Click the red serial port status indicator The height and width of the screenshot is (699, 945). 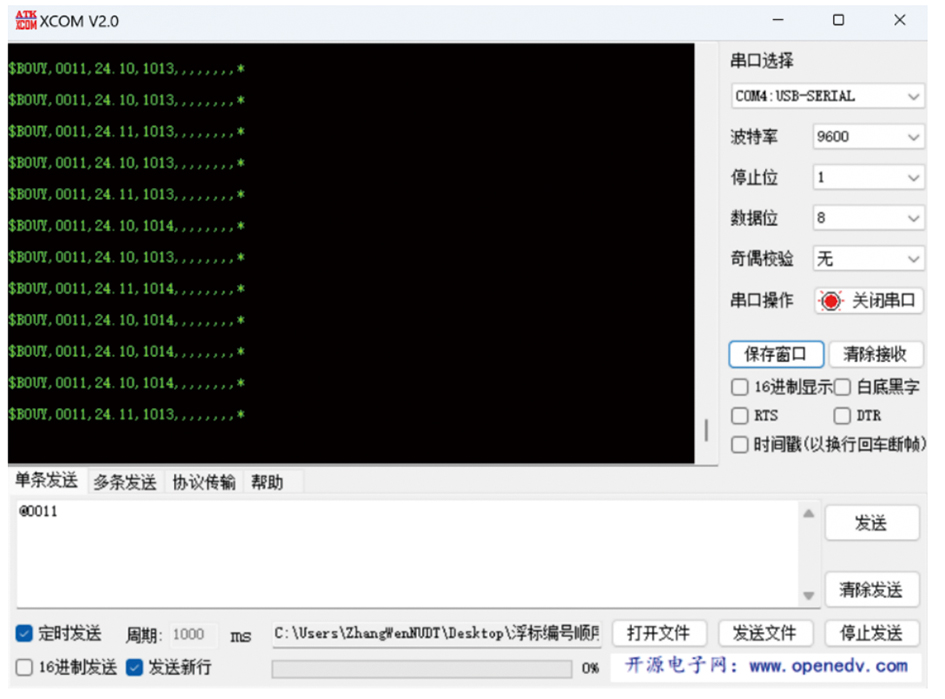click(x=830, y=301)
